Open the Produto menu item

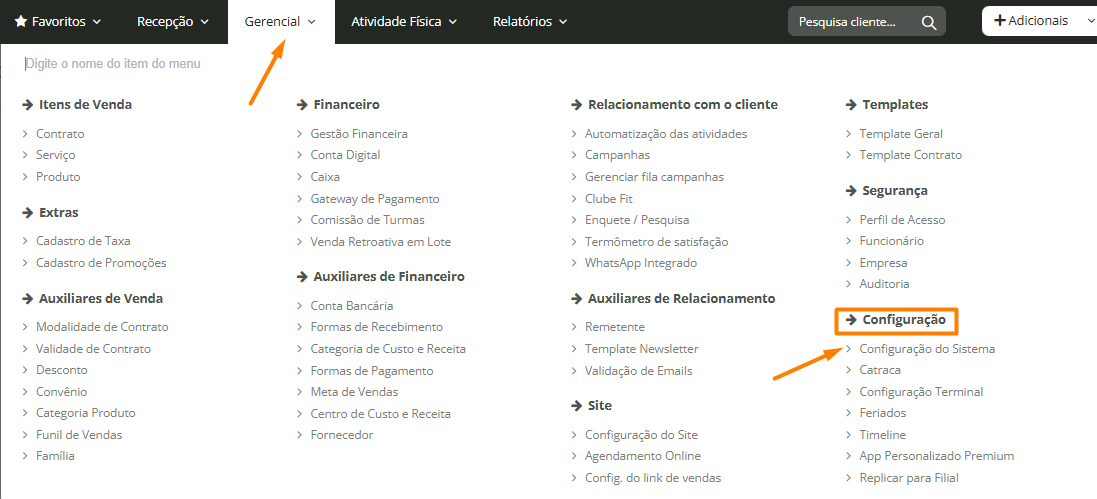pos(58,177)
